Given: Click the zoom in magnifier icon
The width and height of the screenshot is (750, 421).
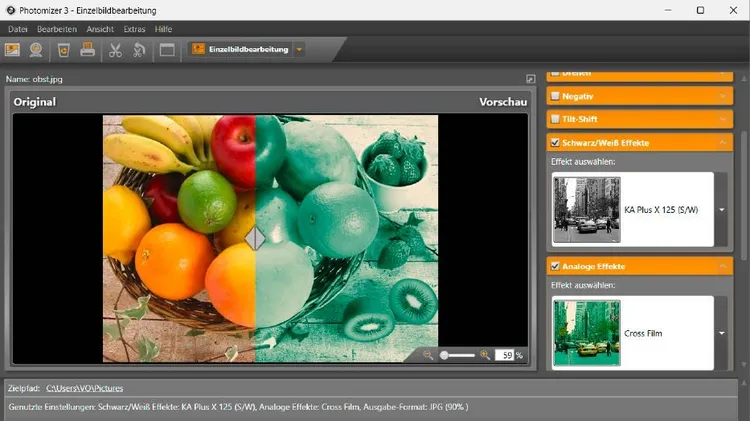Looking at the screenshot, I should tap(486, 355).
